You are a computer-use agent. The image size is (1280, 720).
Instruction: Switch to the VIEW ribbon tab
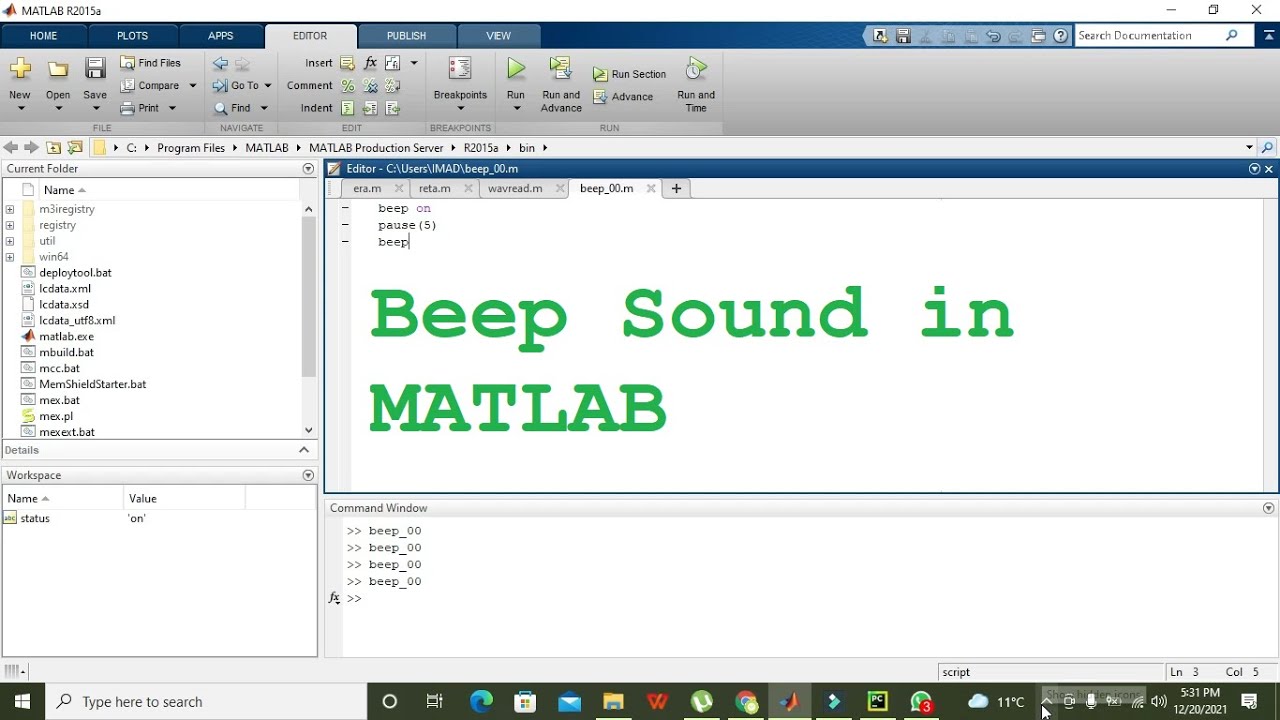click(x=498, y=36)
